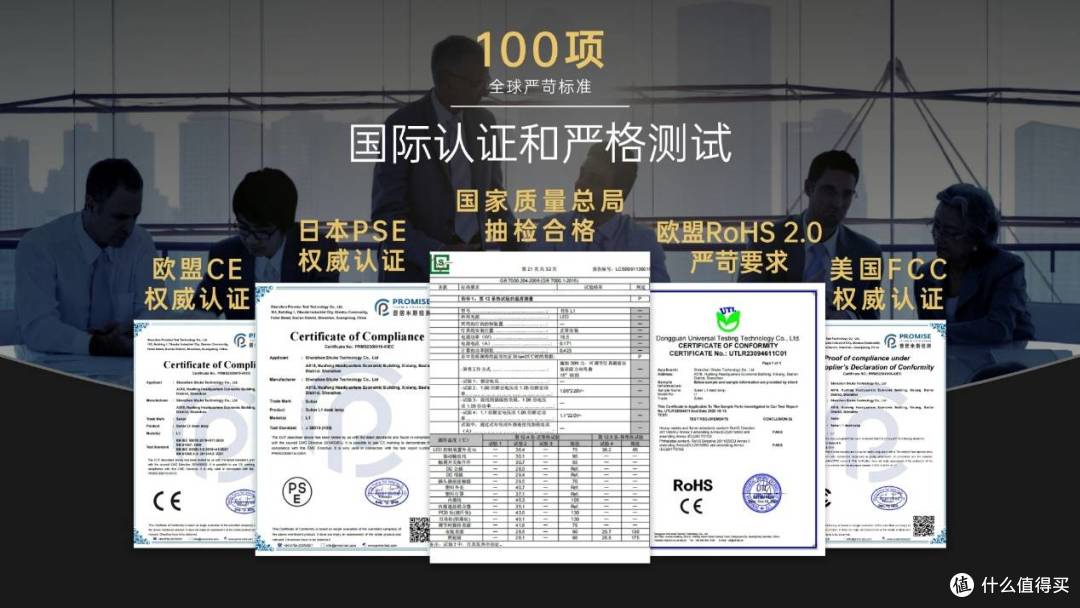The height and width of the screenshot is (608, 1080).
Task: Click the PROMISE logo on the FCC certificate
Action: click(908, 340)
